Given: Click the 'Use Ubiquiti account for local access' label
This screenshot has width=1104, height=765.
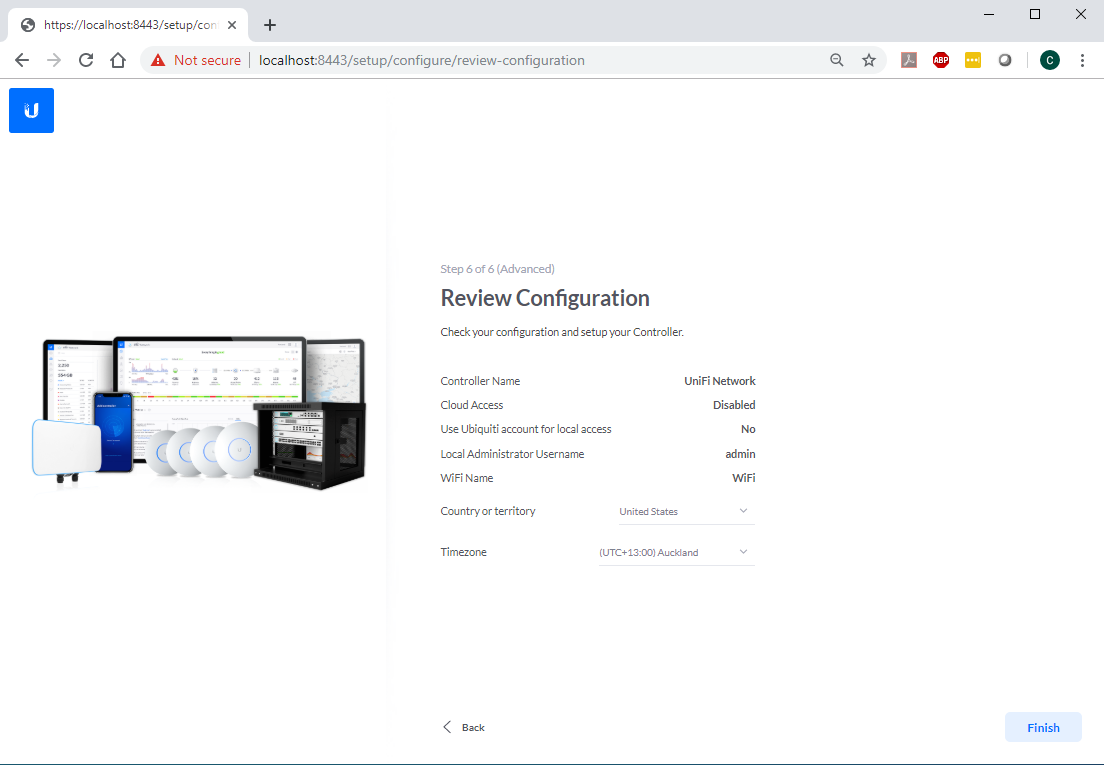Looking at the screenshot, I should pos(526,429).
